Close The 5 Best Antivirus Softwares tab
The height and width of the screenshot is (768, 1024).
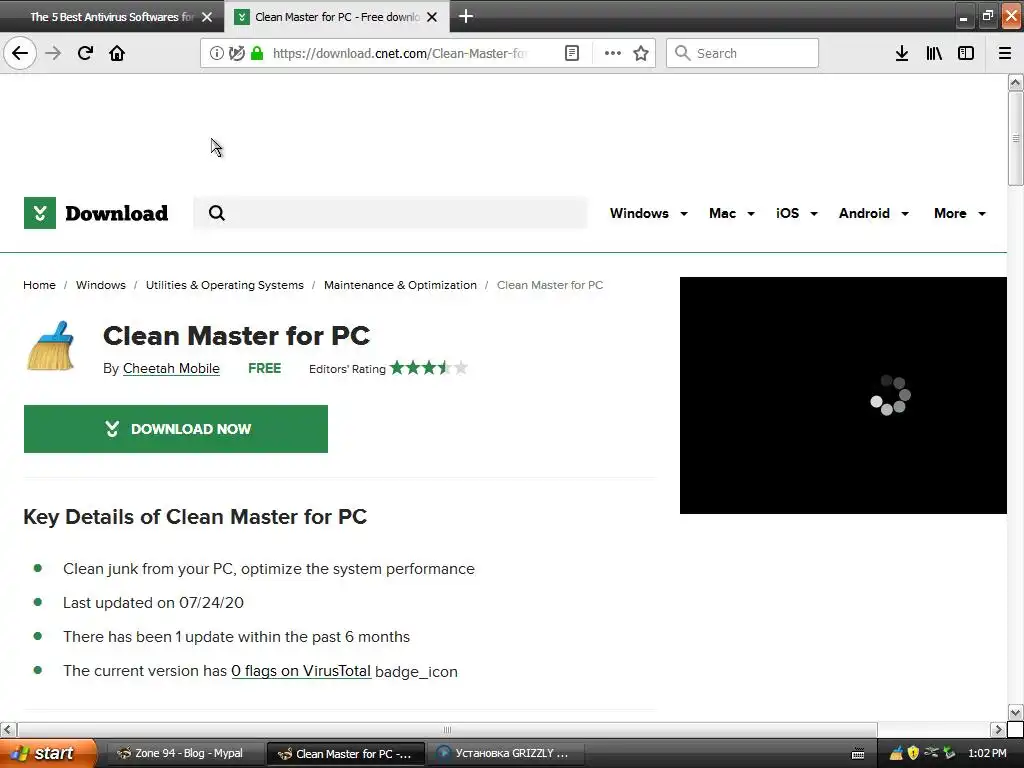pos(207,17)
